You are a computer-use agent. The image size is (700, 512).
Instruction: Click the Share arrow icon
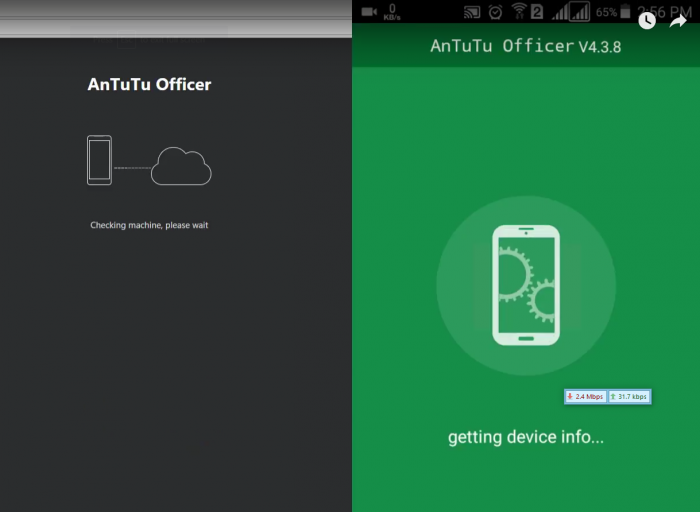(x=678, y=21)
